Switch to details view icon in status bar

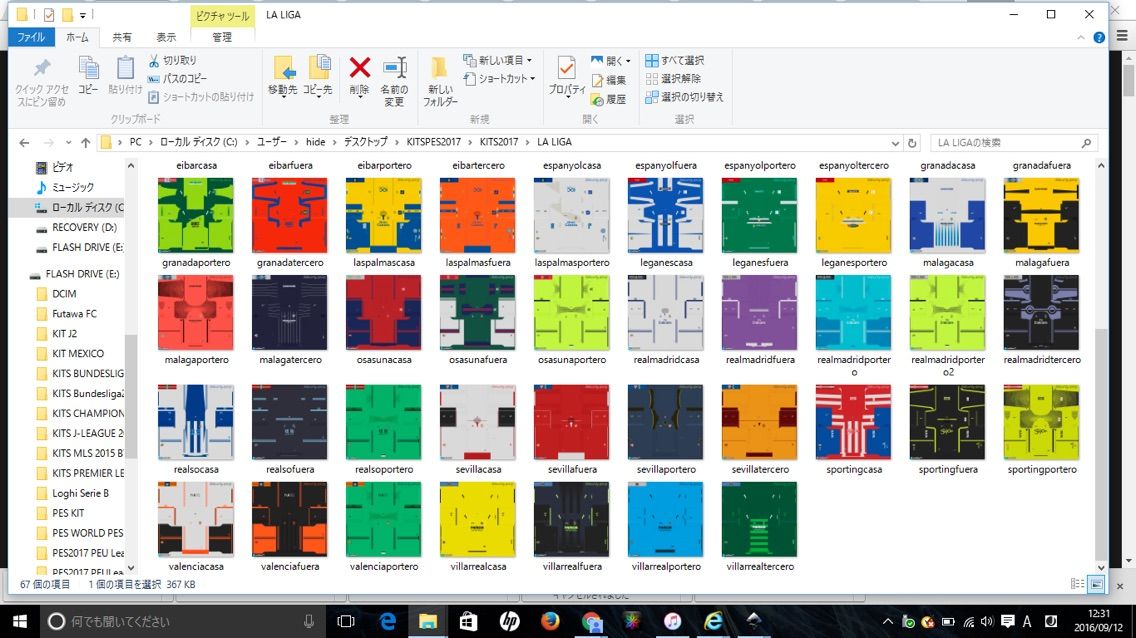[1077, 584]
